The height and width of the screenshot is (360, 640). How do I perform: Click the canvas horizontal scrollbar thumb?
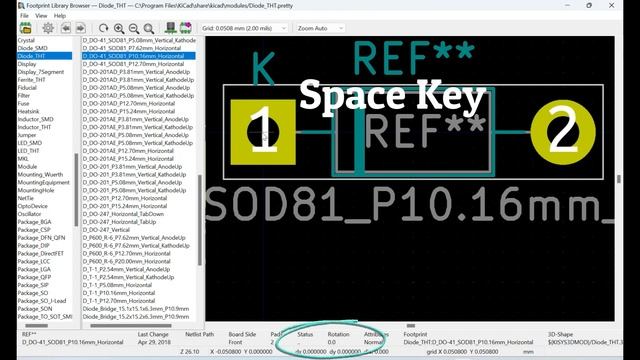coord(411,326)
